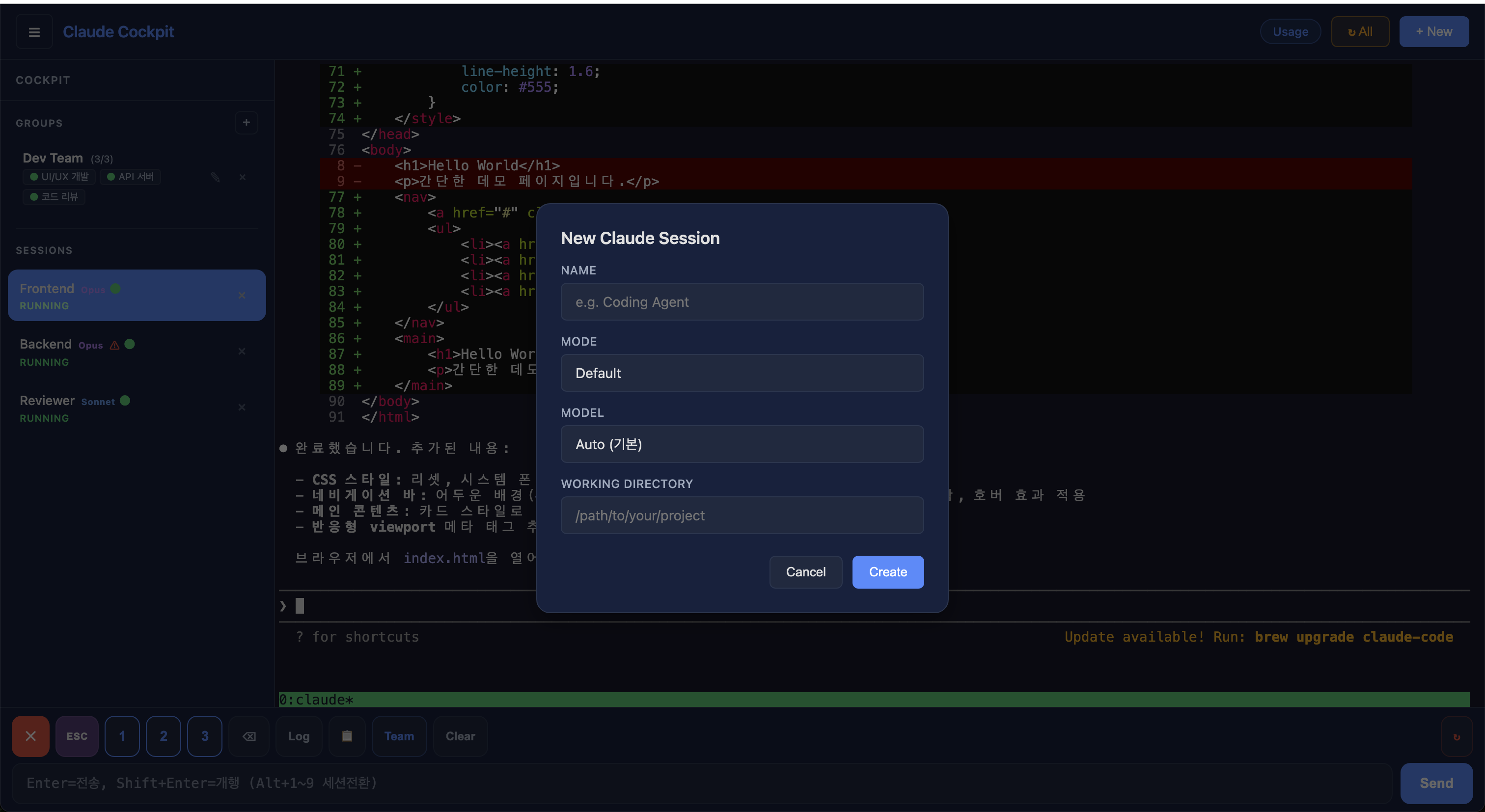Send the message with the Send button

pyautogui.click(x=1436, y=783)
